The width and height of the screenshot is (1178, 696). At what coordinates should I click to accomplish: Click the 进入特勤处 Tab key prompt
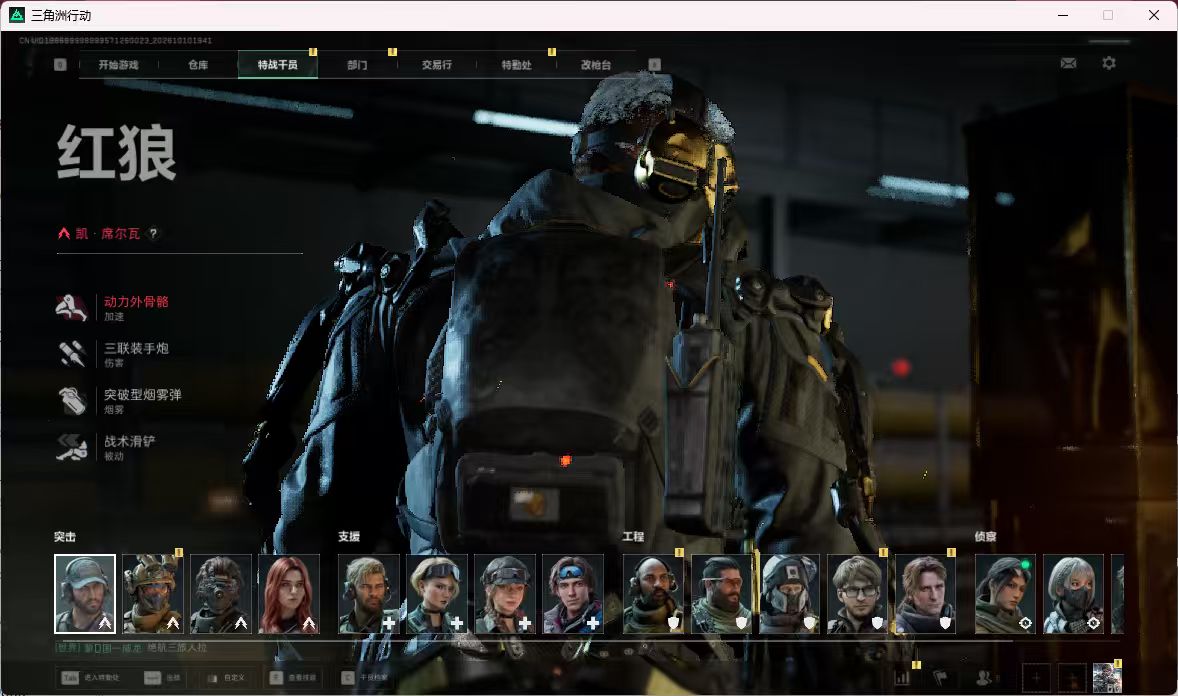pyautogui.click(x=91, y=678)
